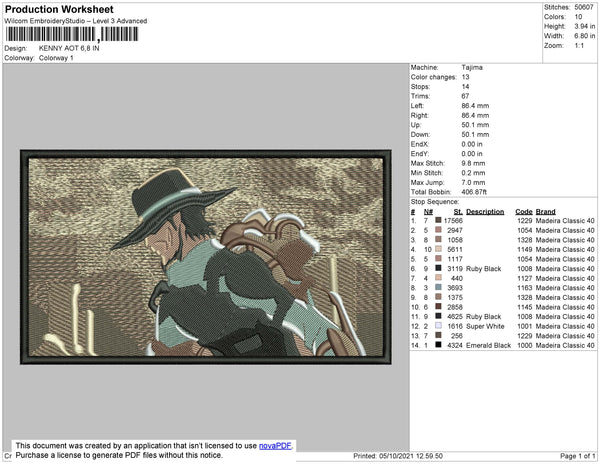Click the 'Brand' column header

pos(546,212)
